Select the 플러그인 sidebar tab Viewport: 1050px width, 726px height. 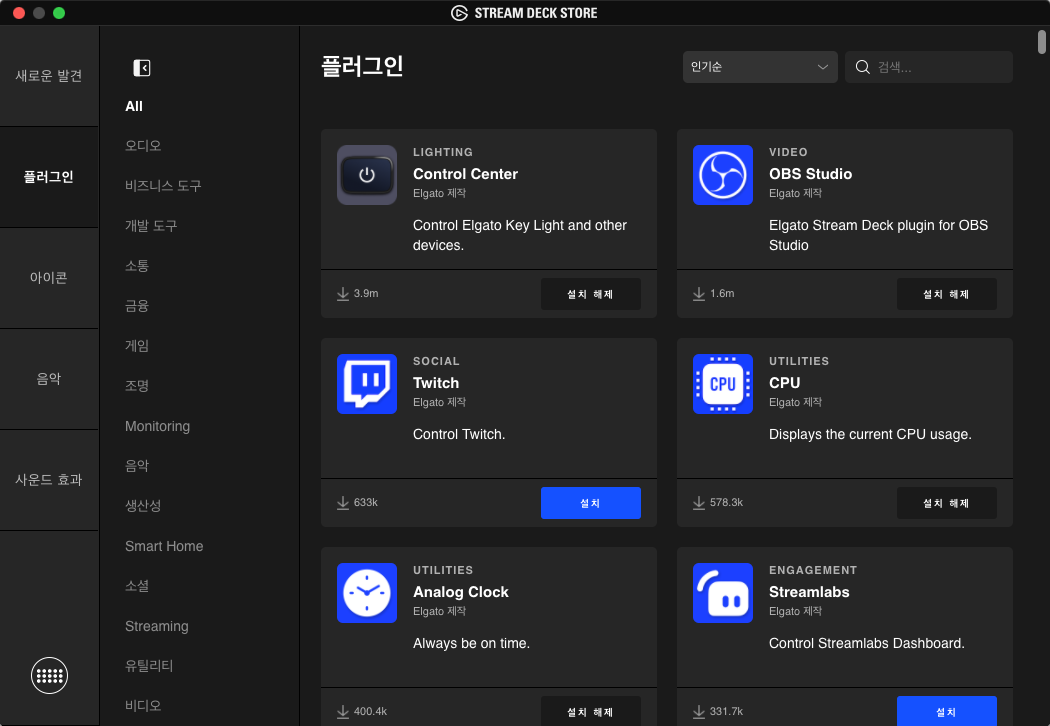point(49,177)
